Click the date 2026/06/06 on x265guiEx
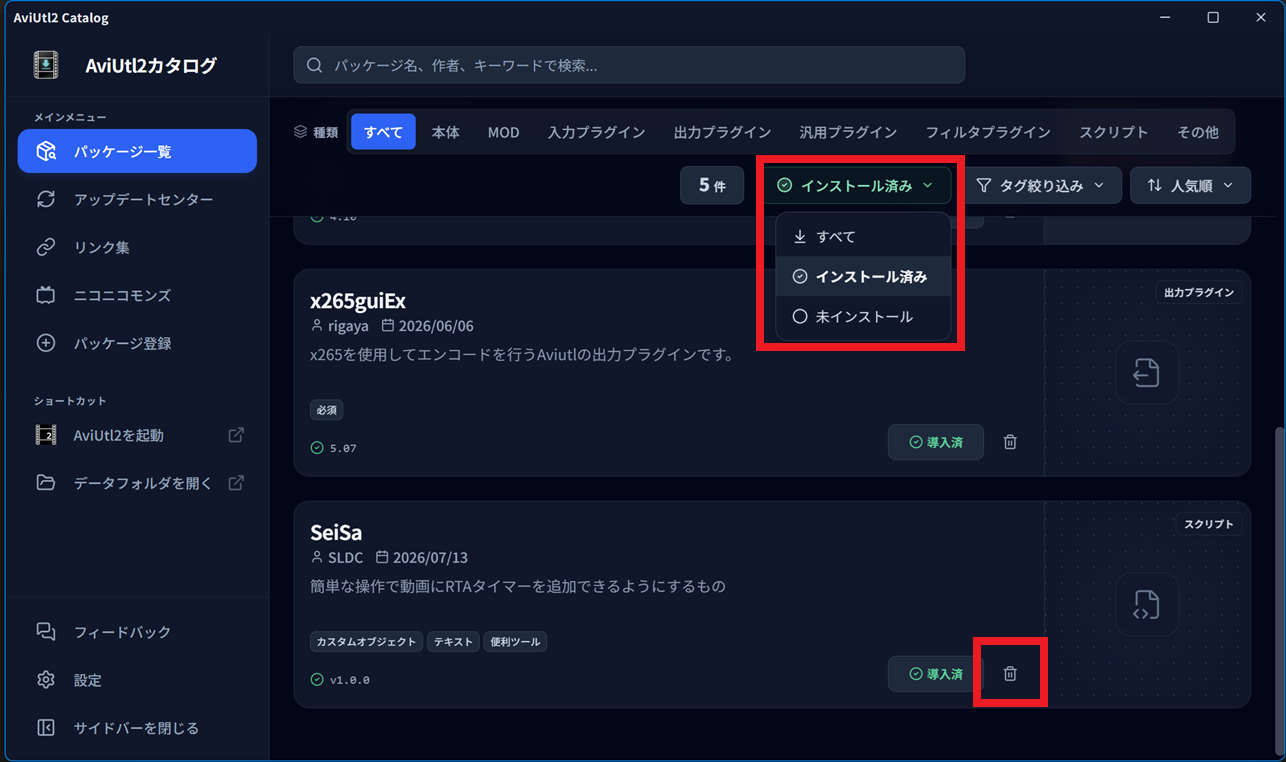The image size is (1286, 762). pos(436,326)
